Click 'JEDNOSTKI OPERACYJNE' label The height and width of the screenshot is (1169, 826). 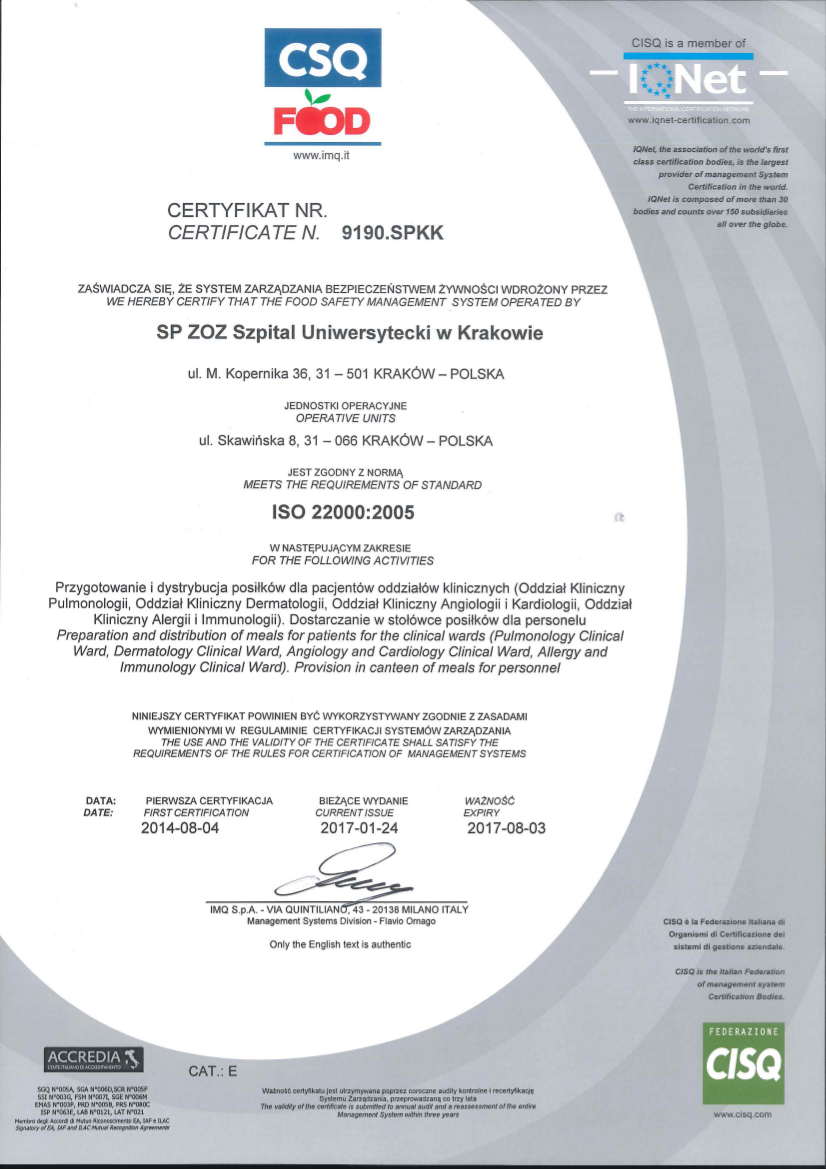[x=346, y=406]
